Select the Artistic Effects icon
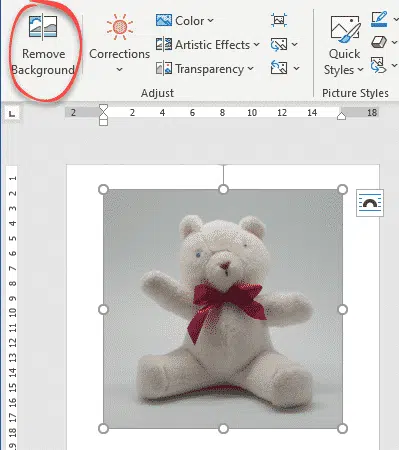Image resolution: width=399 pixels, height=450 pixels. (x=164, y=45)
